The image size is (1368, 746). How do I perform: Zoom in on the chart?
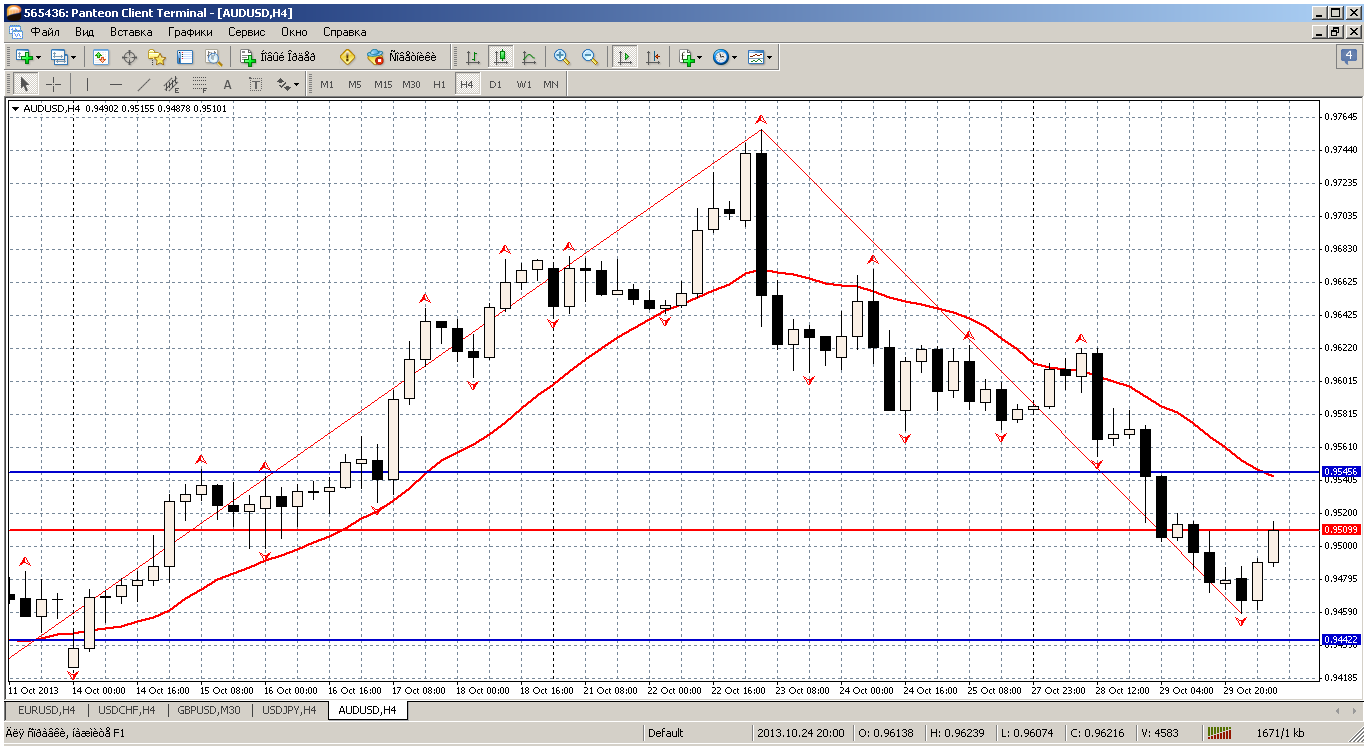point(562,57)
